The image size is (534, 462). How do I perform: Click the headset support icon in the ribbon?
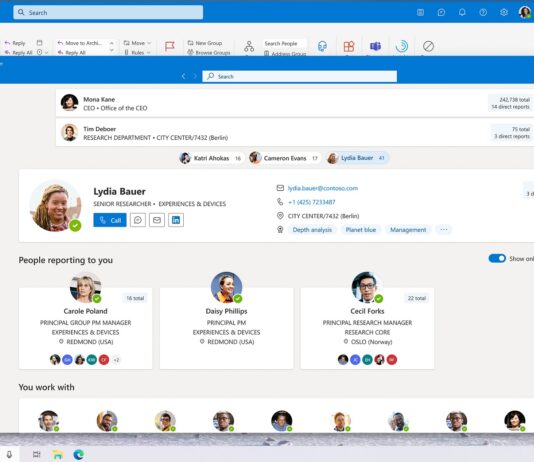(322, 46)
